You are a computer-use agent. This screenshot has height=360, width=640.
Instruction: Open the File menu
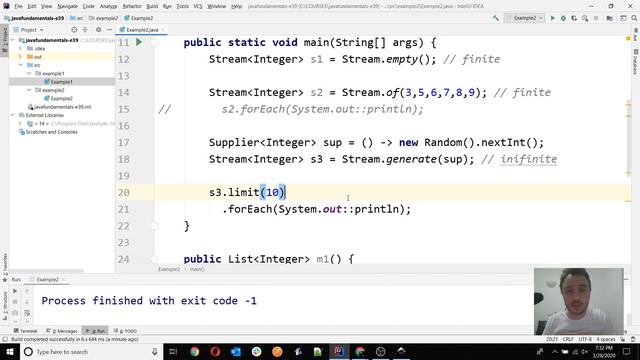click(18, 6)
